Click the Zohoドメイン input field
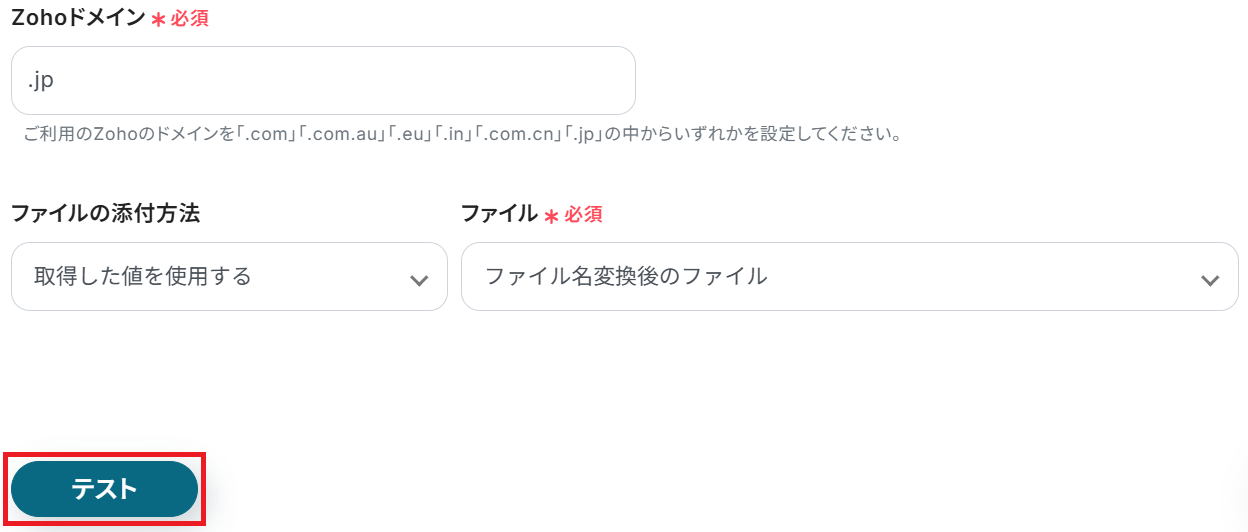Viewport: 1248px width, 532px height. coord(323,81)
